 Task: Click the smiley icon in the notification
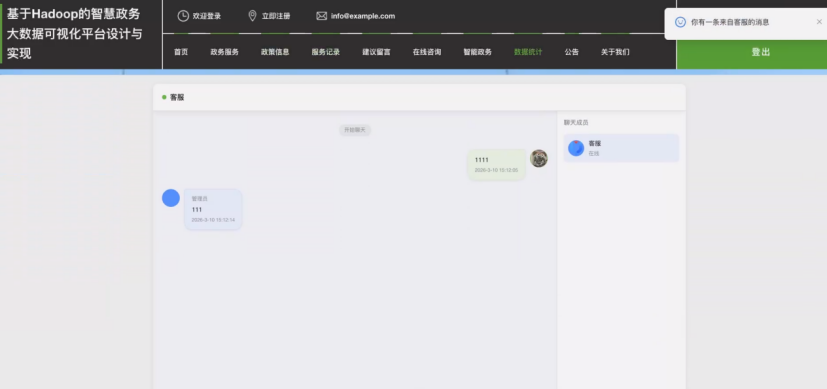tap(680, 22)
